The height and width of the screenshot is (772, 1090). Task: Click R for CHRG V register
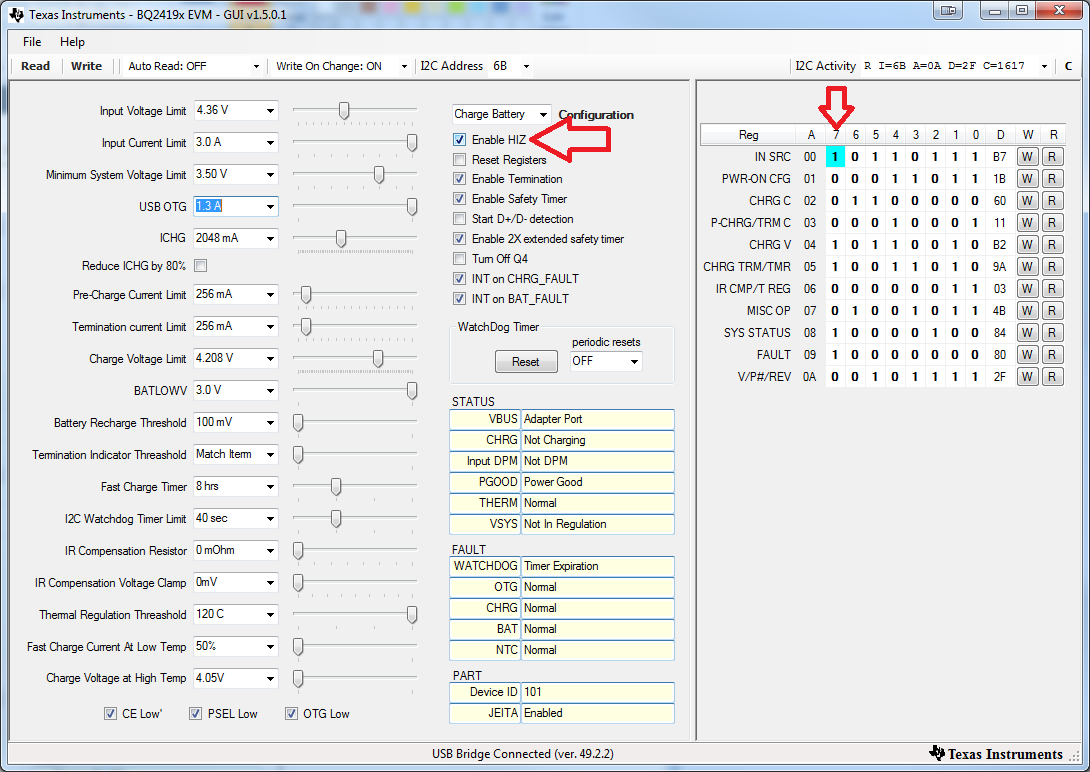[1052, 245]
